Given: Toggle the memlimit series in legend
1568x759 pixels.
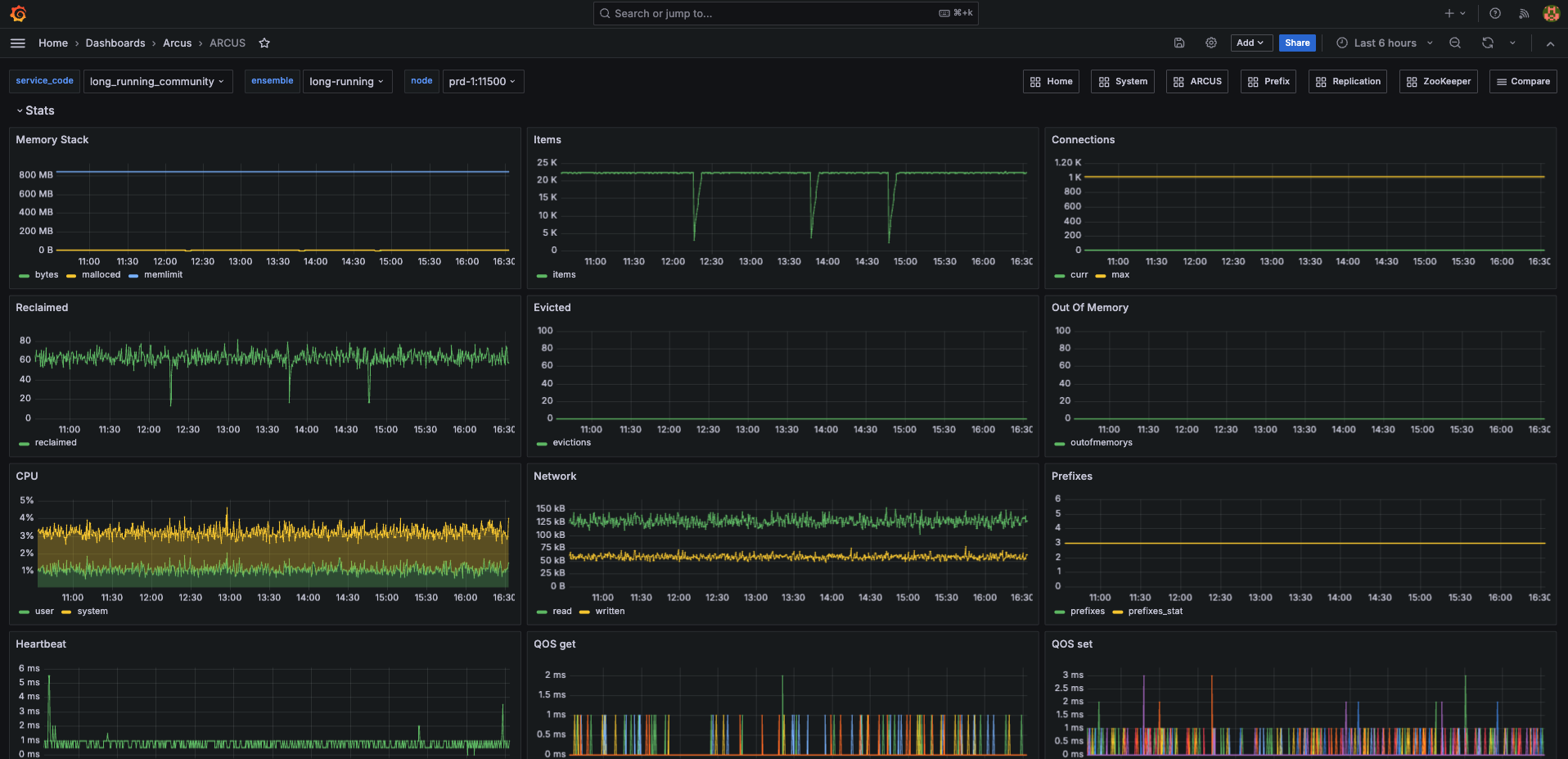Looking at the screenshot, I should pos(163,275).
